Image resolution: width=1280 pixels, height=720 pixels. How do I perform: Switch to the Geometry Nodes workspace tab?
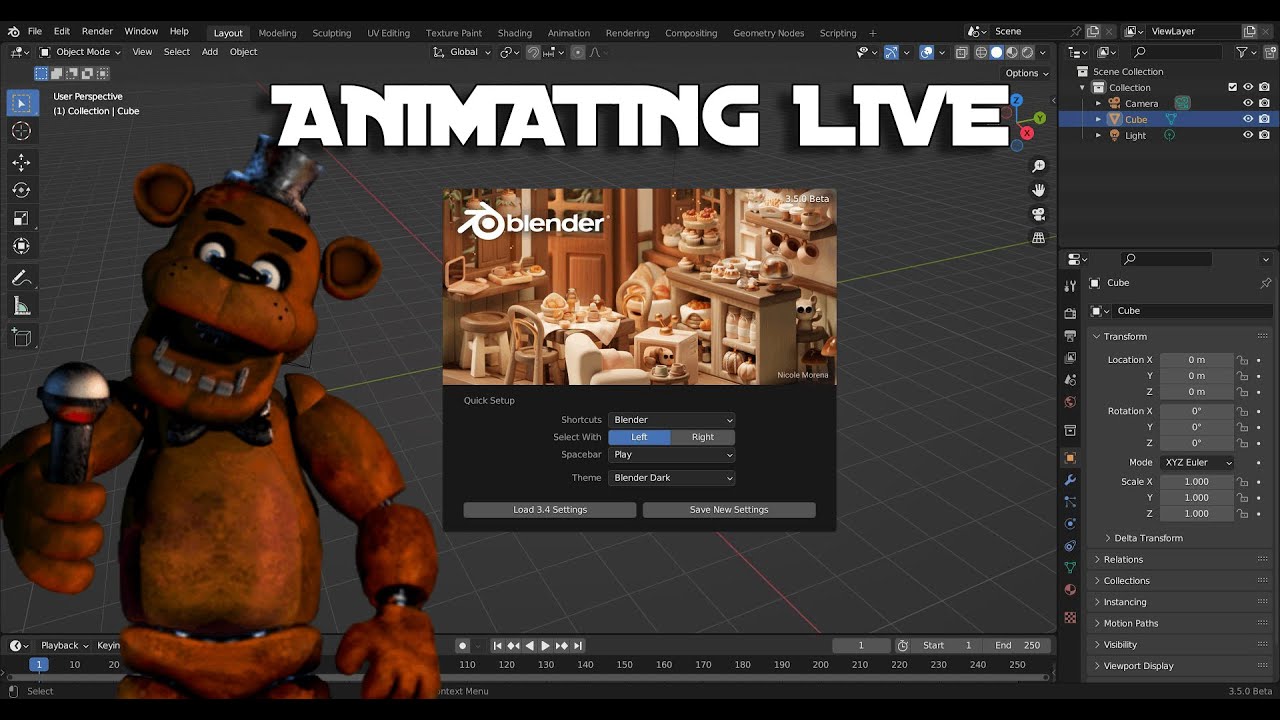768,33
